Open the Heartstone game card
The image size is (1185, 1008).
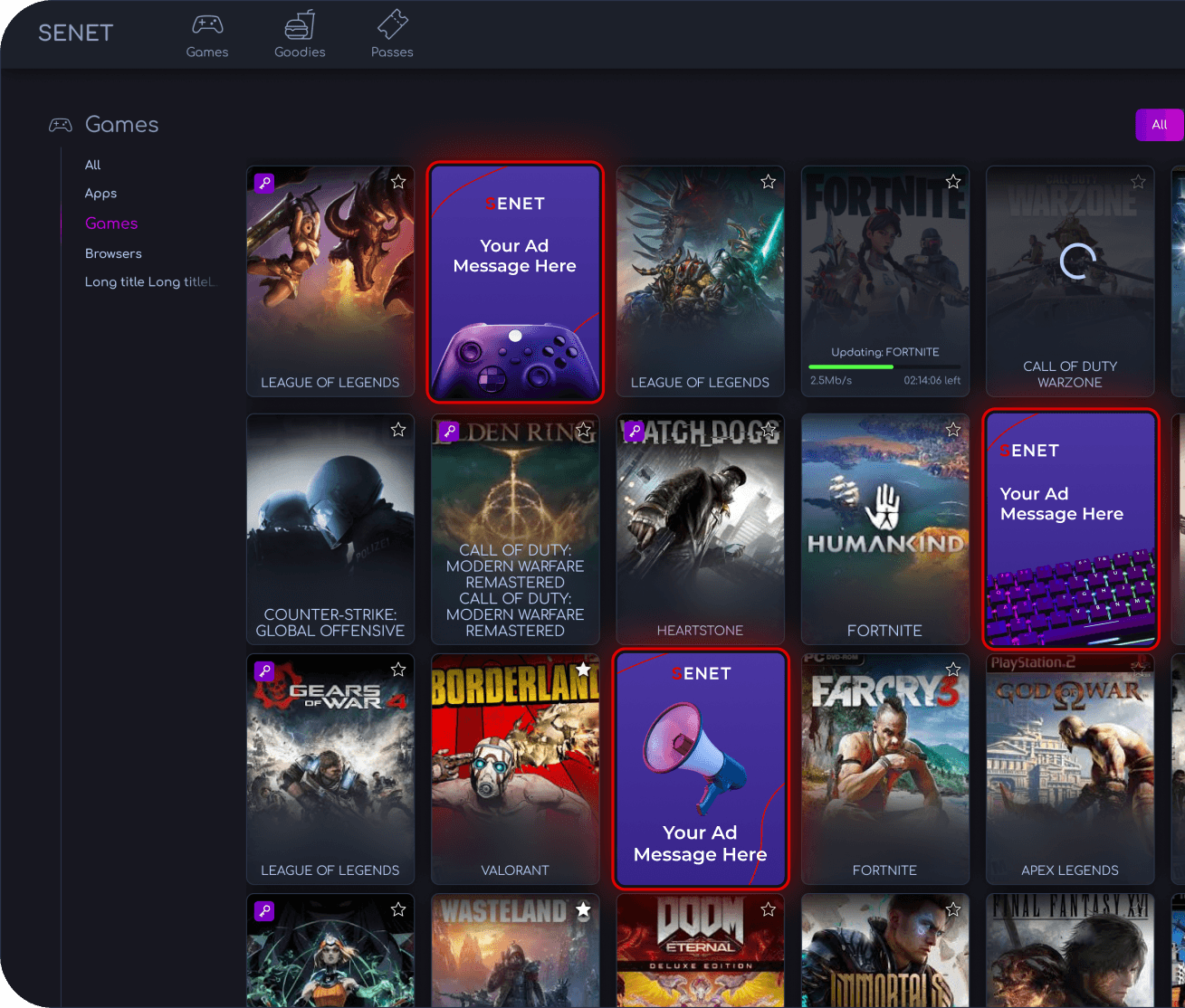700,529
